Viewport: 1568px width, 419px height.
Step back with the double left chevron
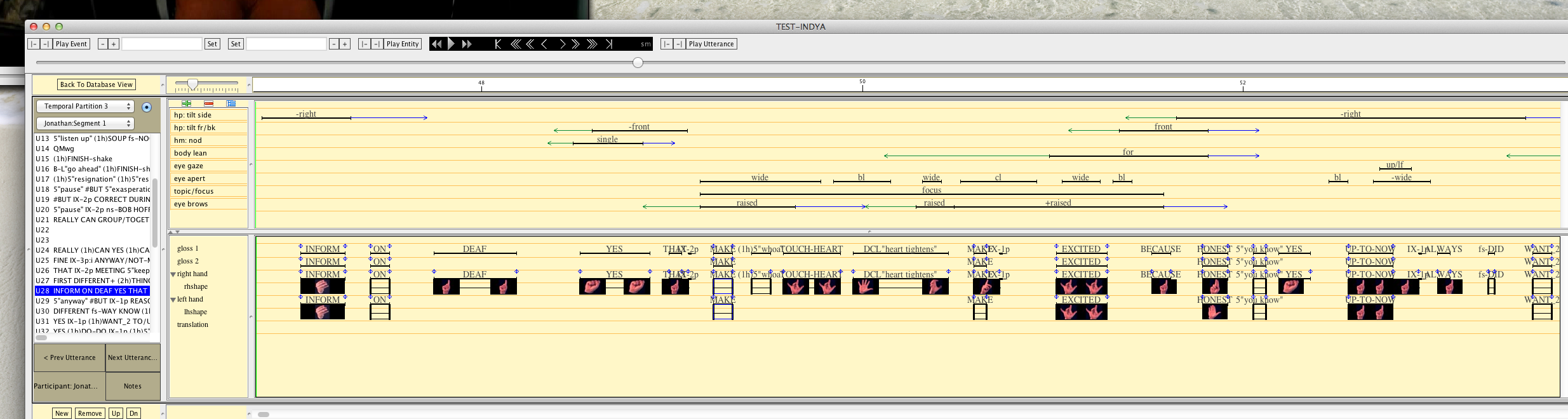pos(530,44)
